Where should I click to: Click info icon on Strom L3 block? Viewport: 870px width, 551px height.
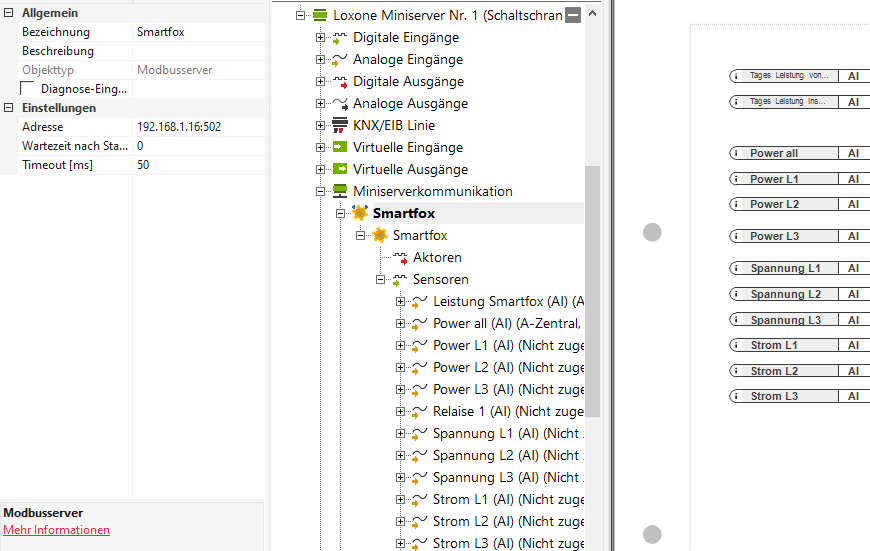(x=736, y=396)
